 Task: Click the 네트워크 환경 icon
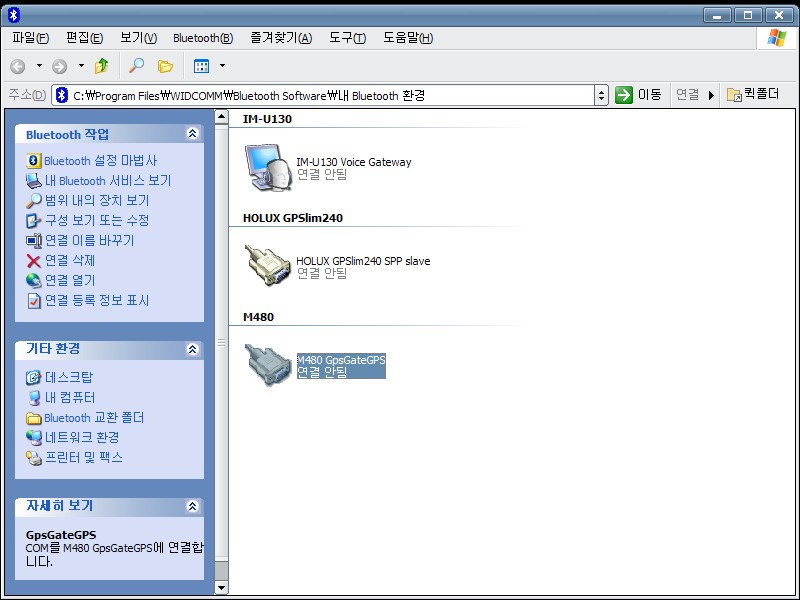click(34, 437)
